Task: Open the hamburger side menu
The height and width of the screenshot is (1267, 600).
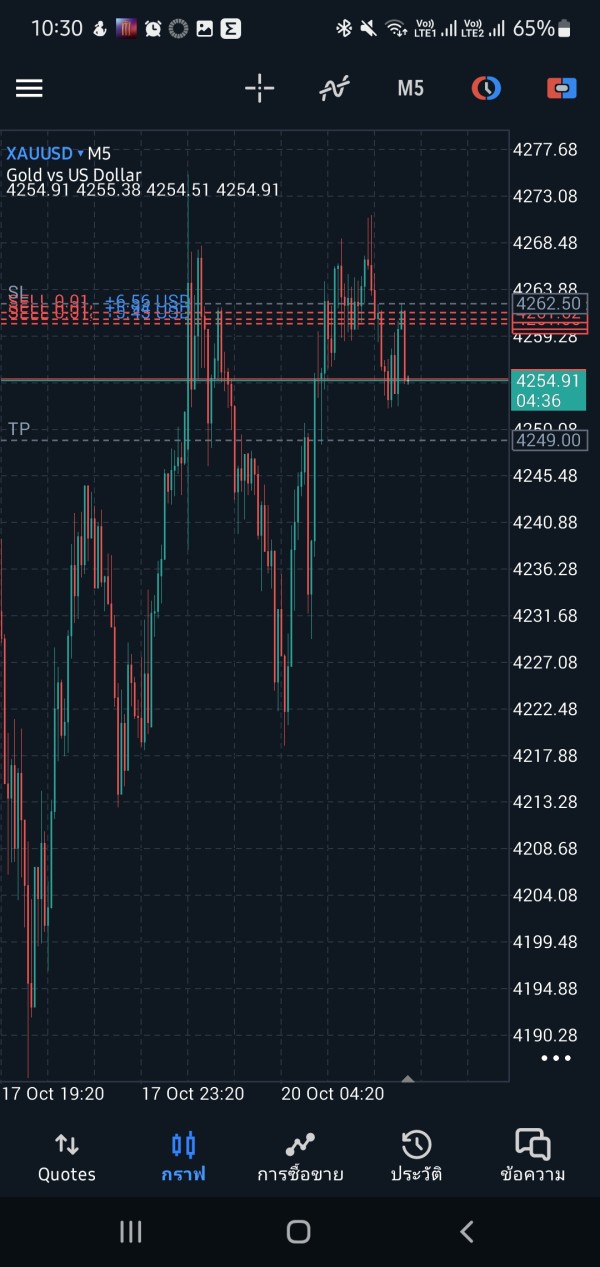Action: pyautogui.click(x=29, y=88)
